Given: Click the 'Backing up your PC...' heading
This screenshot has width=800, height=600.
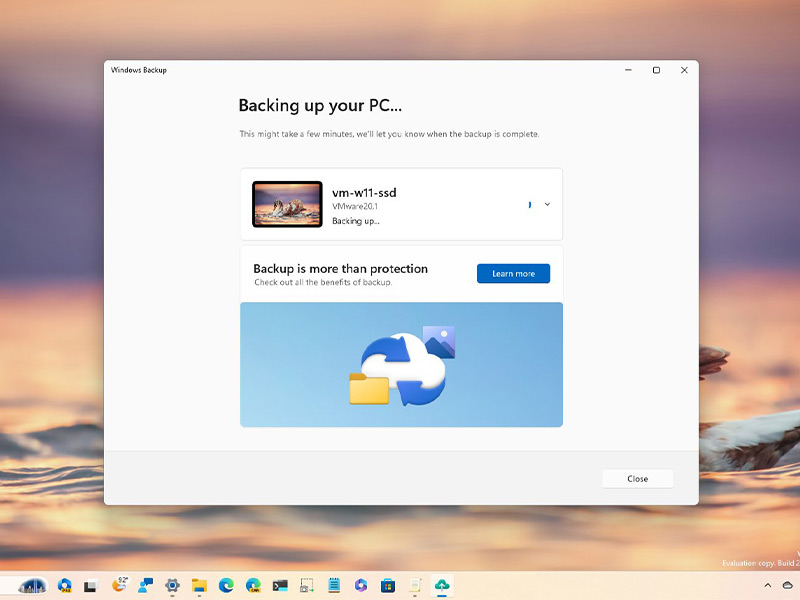Looking at the screenshot, I should pos(320,106).
